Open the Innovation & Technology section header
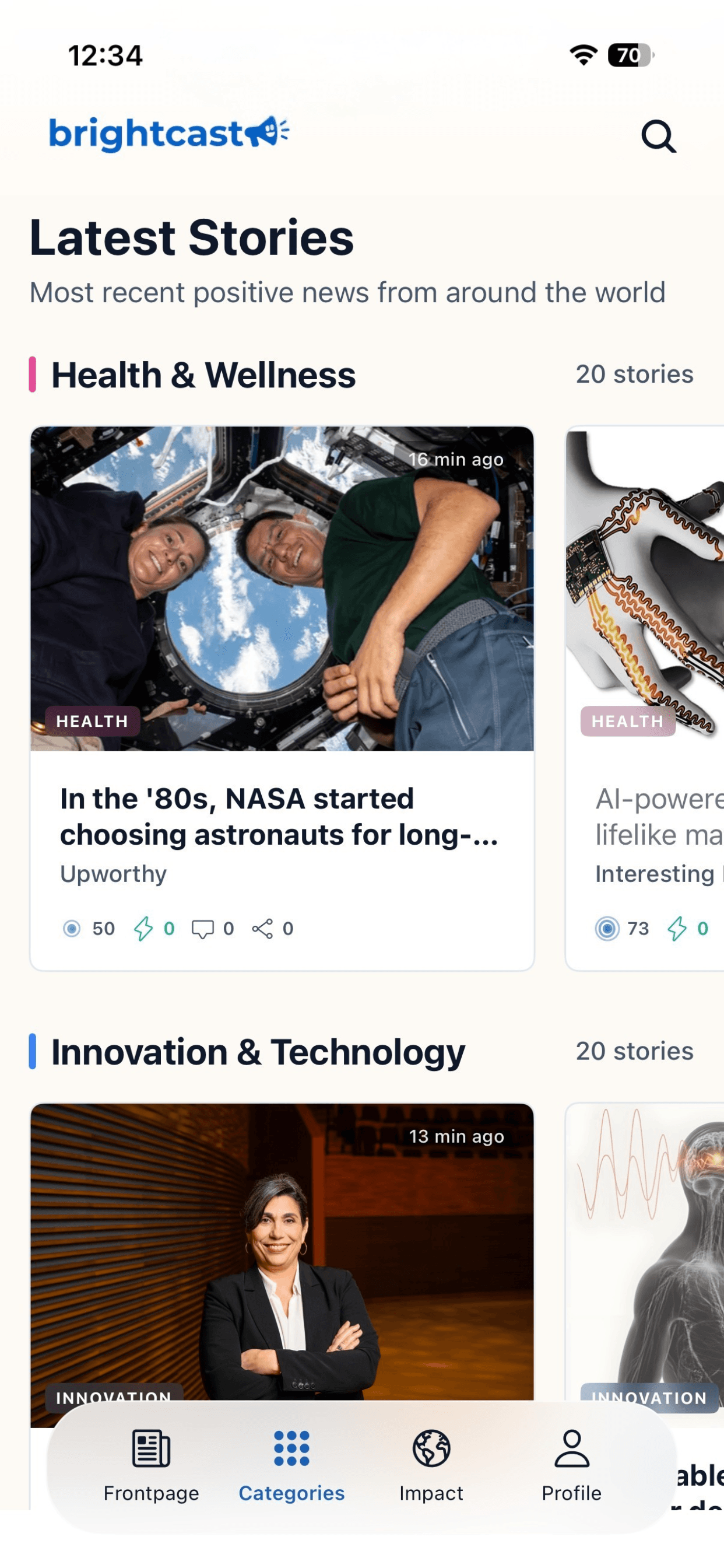Viewport: 724px width, 1568px height. click(258, 1052)
